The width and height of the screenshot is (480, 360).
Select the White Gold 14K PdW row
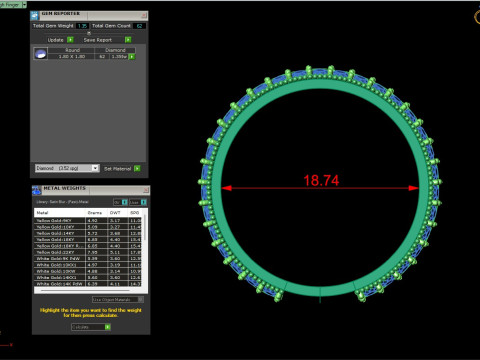[88, 284]
